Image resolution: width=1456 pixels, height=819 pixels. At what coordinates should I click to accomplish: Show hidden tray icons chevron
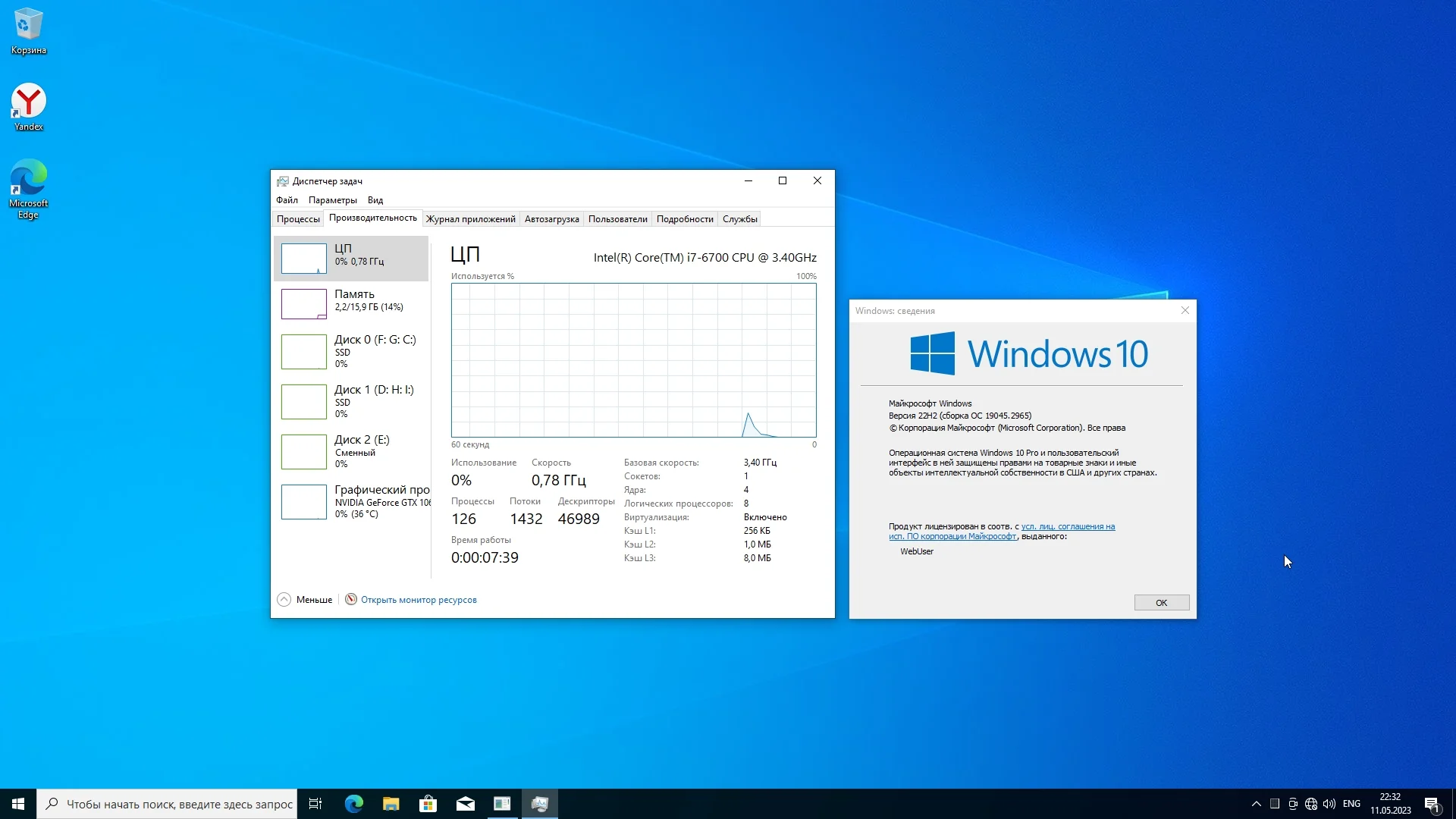point(1256,804)
